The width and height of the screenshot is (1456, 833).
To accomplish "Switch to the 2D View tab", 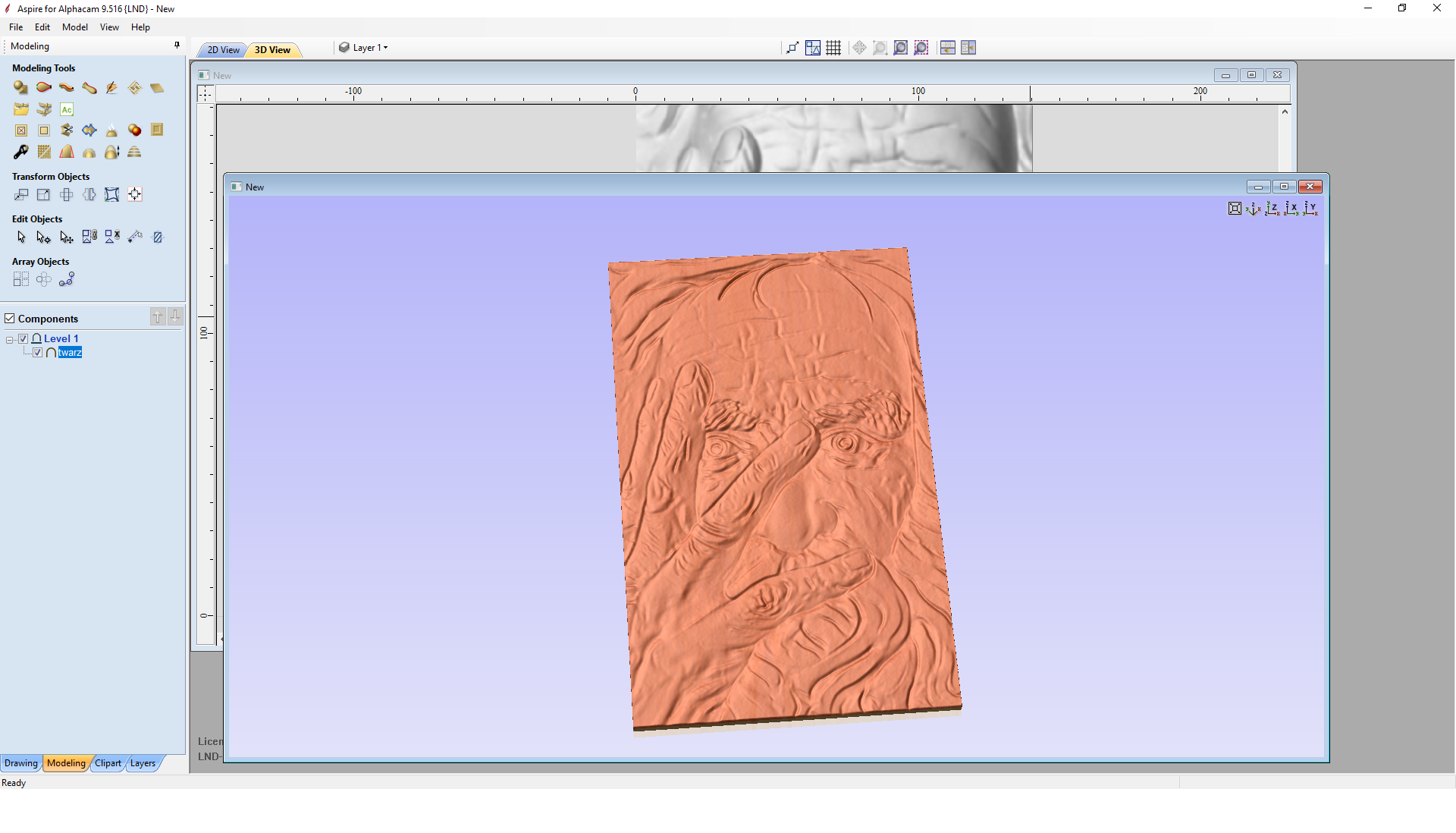I will pos(223,50).
